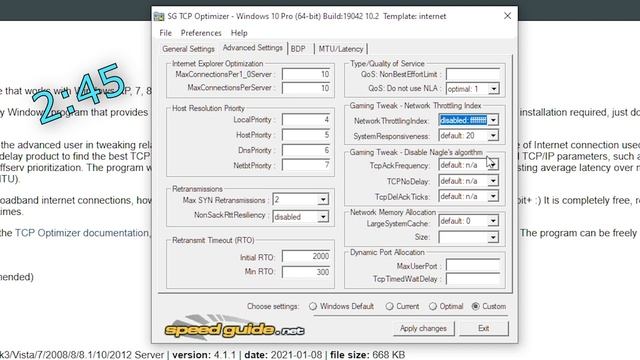Viewport: 640px width, 360px height.
Task: Click the HostPriority input field
Action: coord(306,135)
